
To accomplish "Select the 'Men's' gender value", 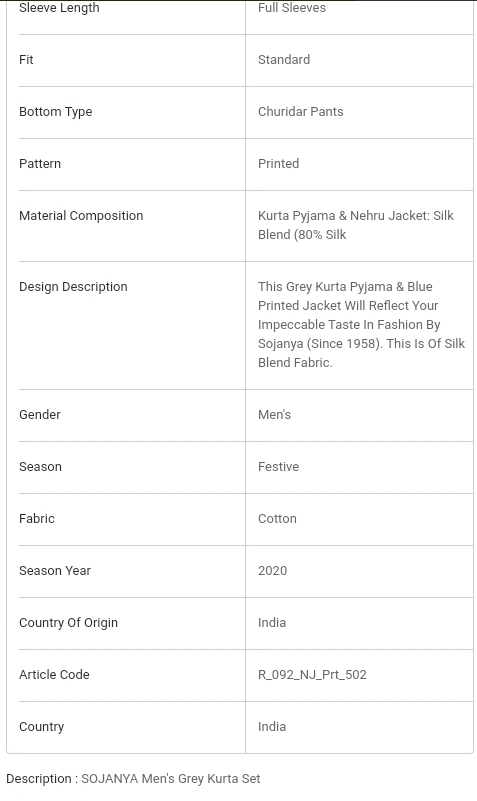I will point(274,415).
